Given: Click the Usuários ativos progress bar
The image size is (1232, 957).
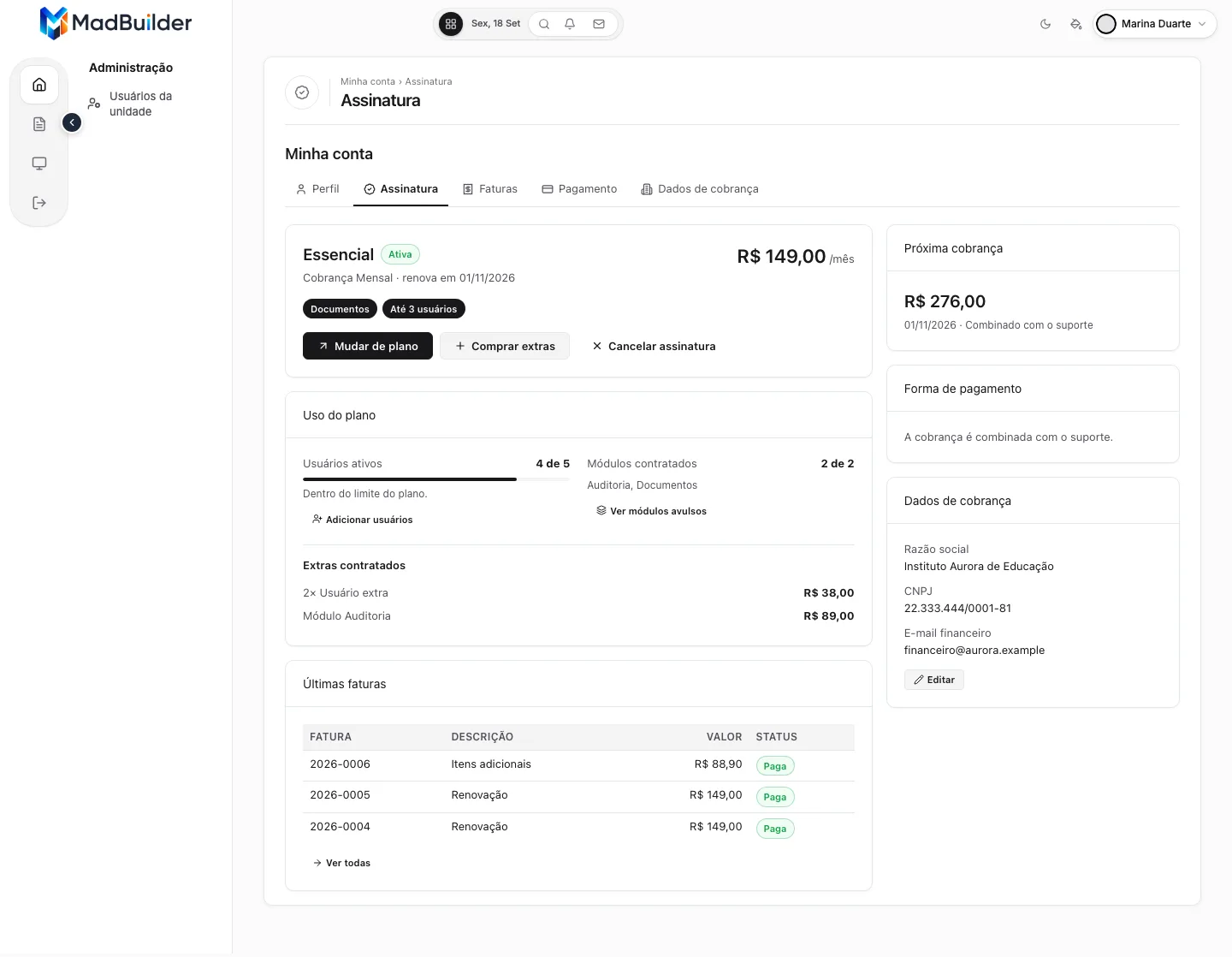Looking at the screenshot, I should click(x=436, y=479).
